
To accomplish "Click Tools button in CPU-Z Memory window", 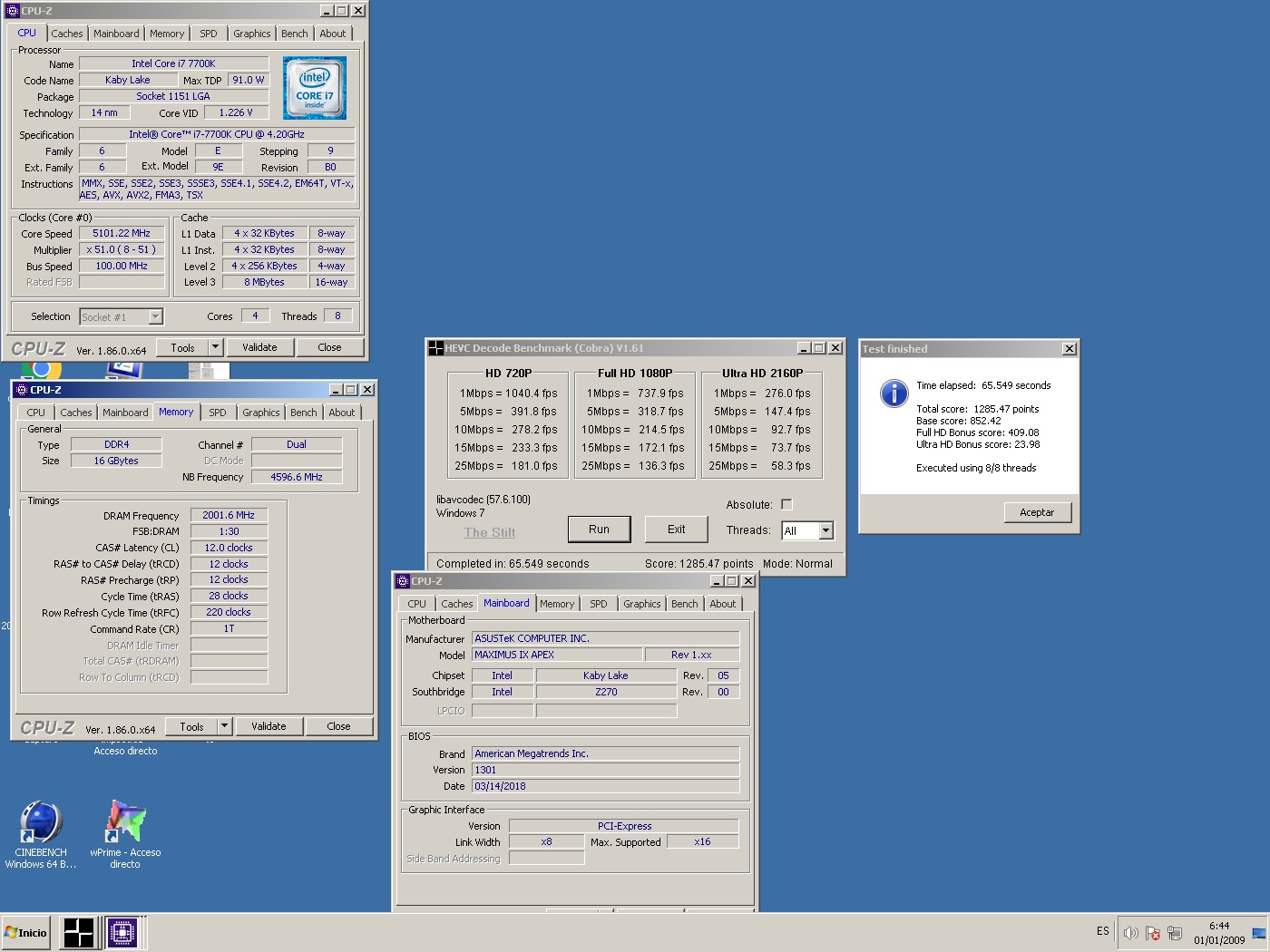I will coord(191,726).
